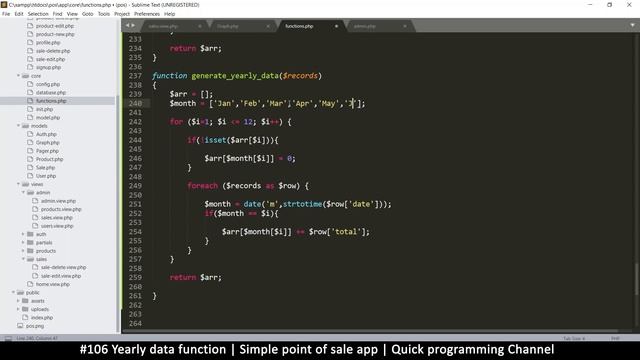
Task: Click the profile.php file icon
Action: tap(30, 42)
